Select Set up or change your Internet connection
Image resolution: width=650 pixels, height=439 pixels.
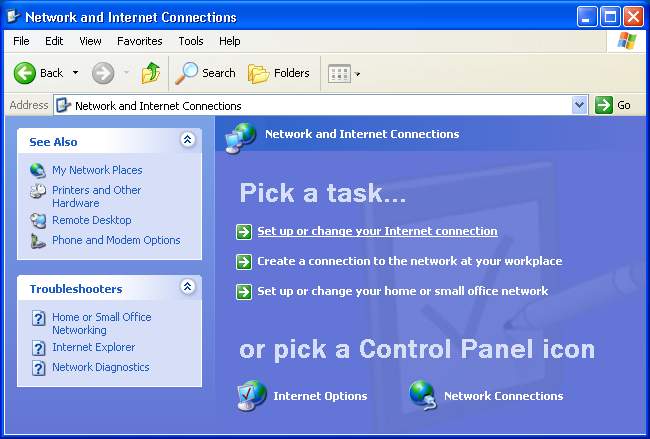(377, 231)
